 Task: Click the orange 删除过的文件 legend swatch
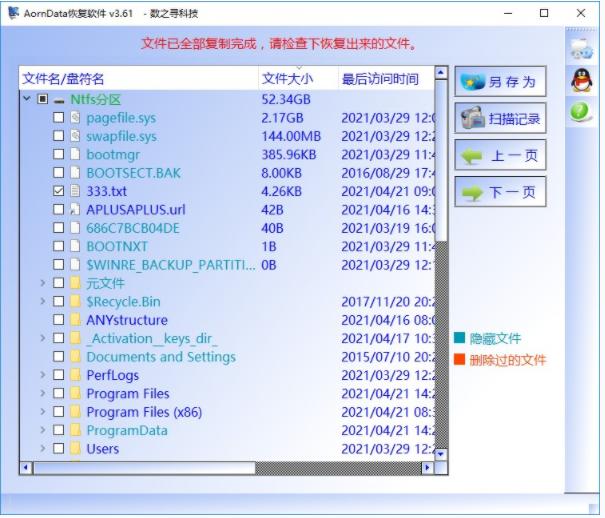[459, 360]
